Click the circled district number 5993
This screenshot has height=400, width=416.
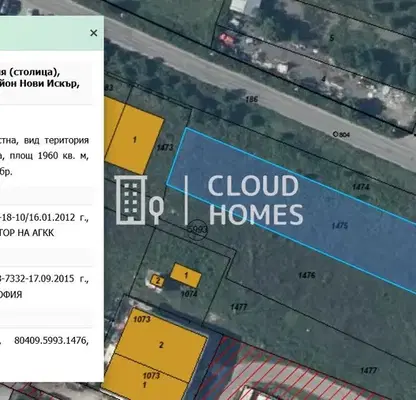197,230
